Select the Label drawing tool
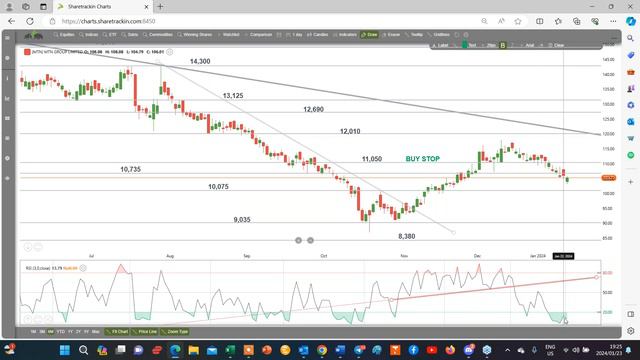640x360 pixels. click(x=440, y=45)
